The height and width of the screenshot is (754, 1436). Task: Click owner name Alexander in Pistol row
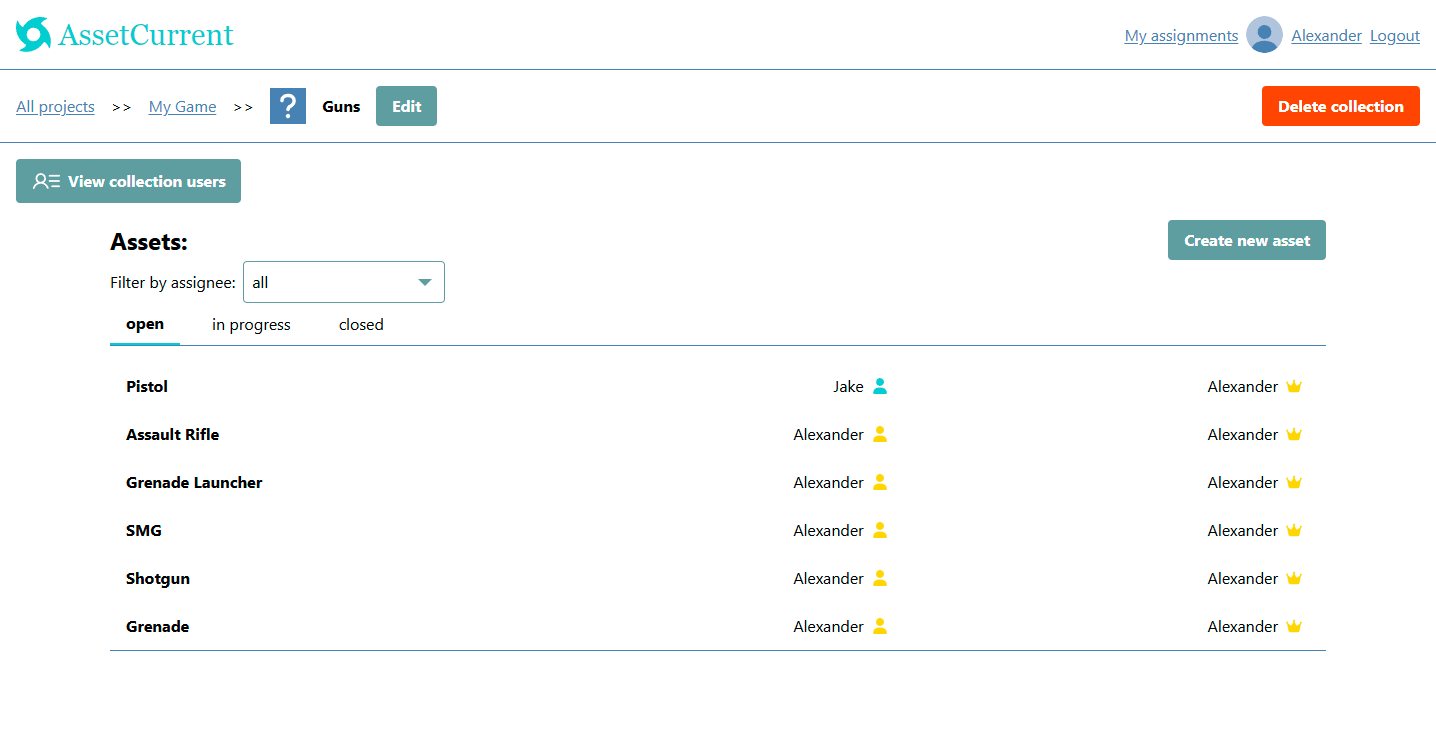click(1242, 386)
